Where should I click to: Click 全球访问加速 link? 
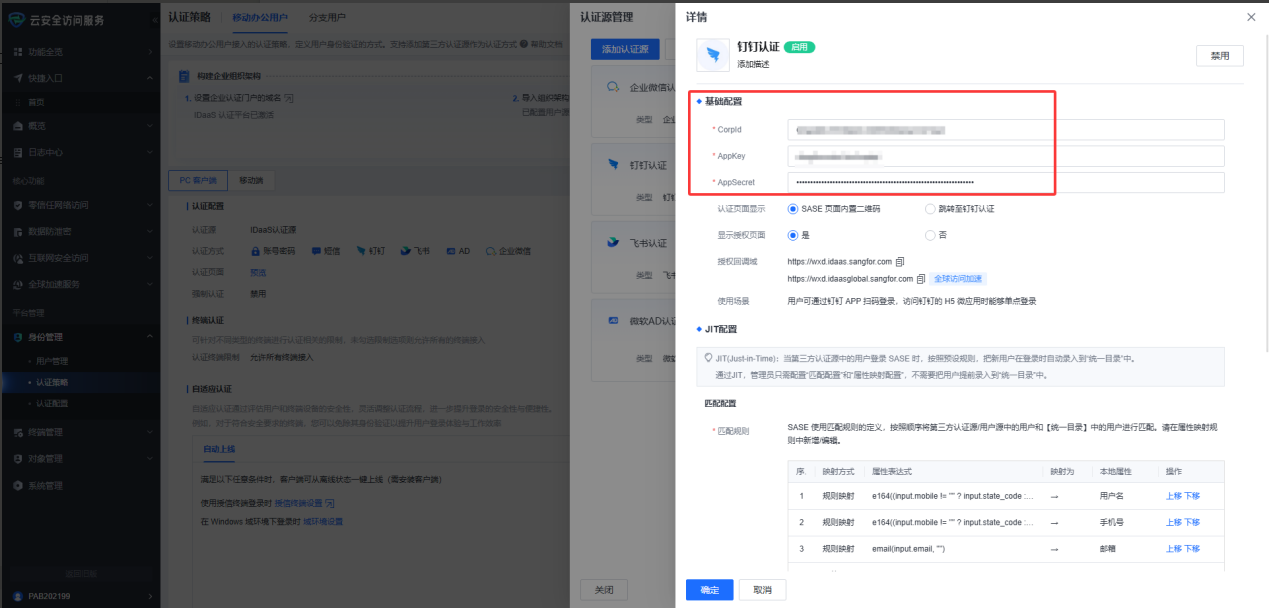[x=958, y=279]
